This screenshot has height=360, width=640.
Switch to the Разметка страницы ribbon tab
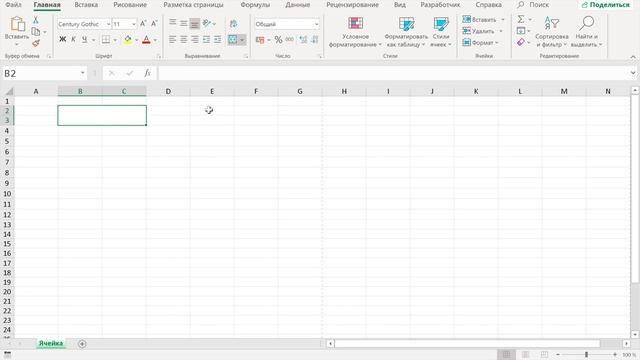pos(193,5)
